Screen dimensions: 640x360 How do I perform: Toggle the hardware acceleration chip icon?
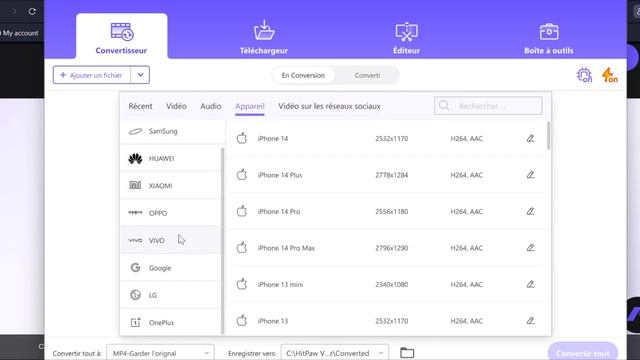coord(584,75)
